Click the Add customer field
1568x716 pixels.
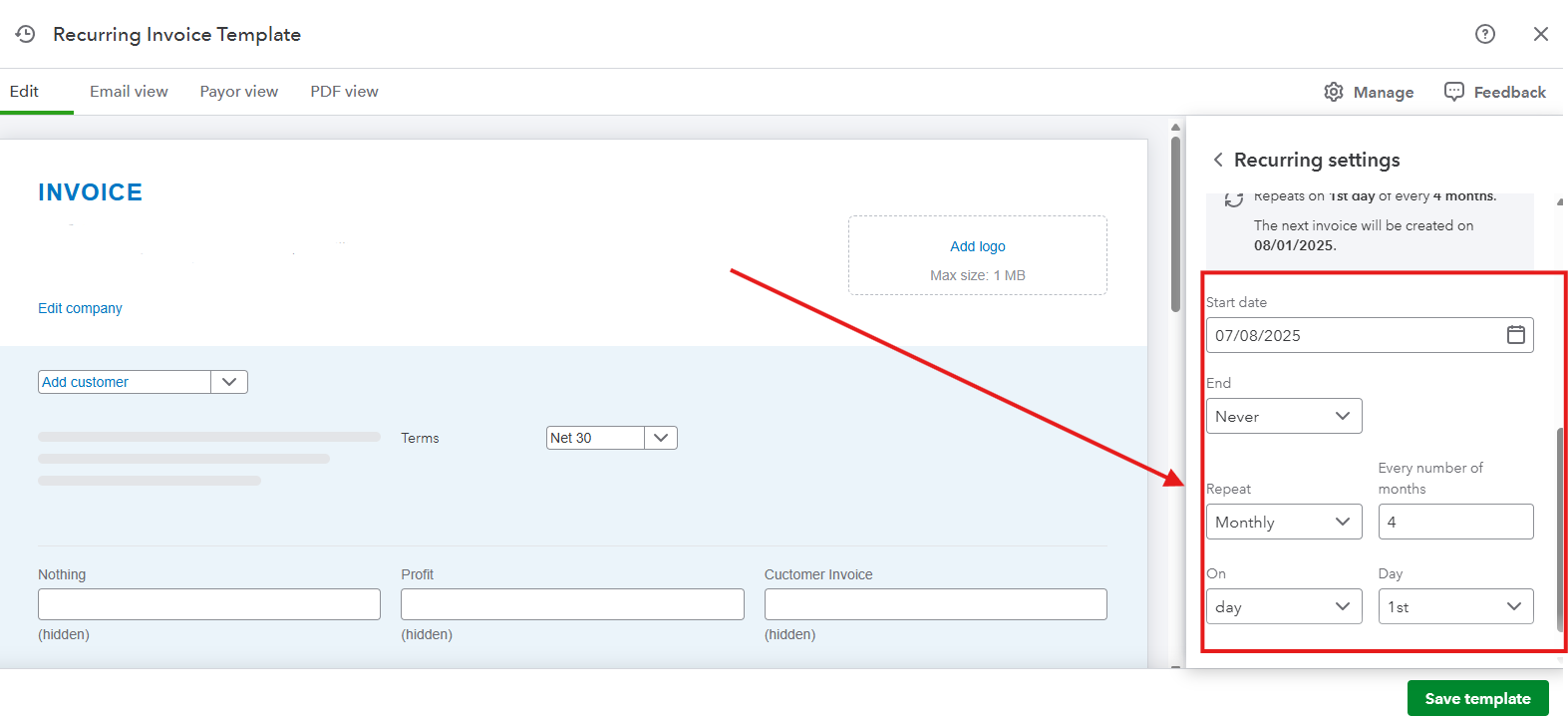125,382
